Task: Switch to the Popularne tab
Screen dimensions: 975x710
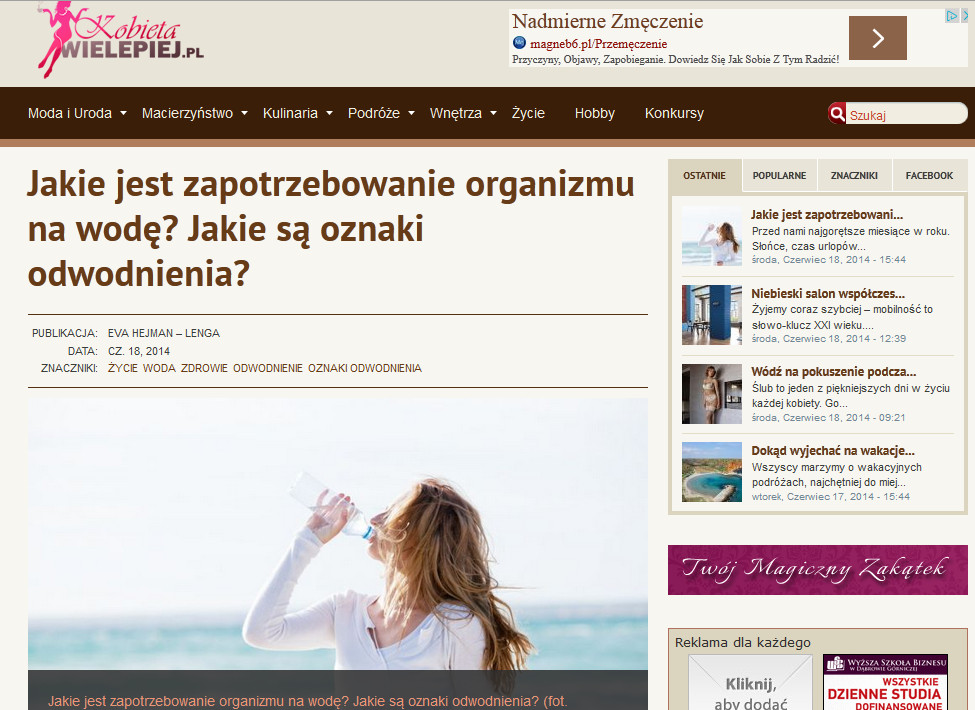Action: tap(779, 175)
